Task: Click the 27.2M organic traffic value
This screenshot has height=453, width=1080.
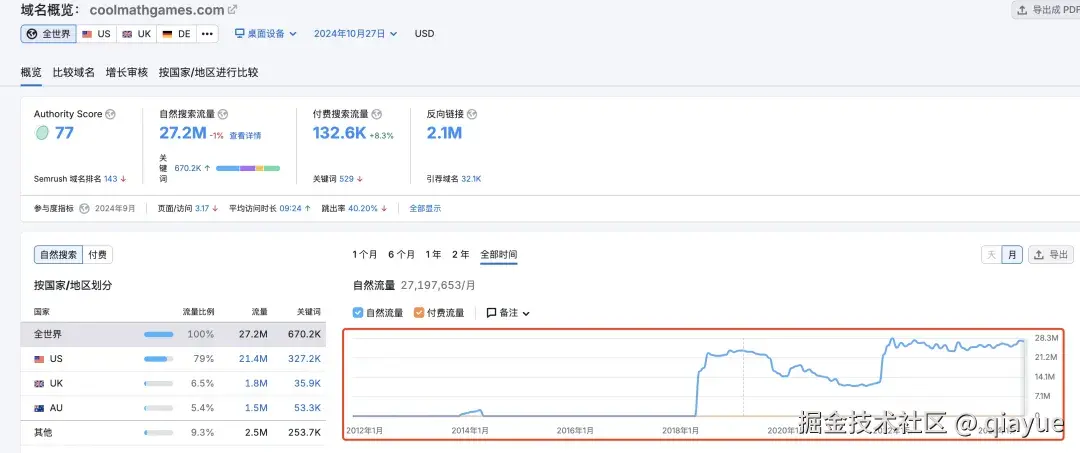Action: [x=183, y=133]
